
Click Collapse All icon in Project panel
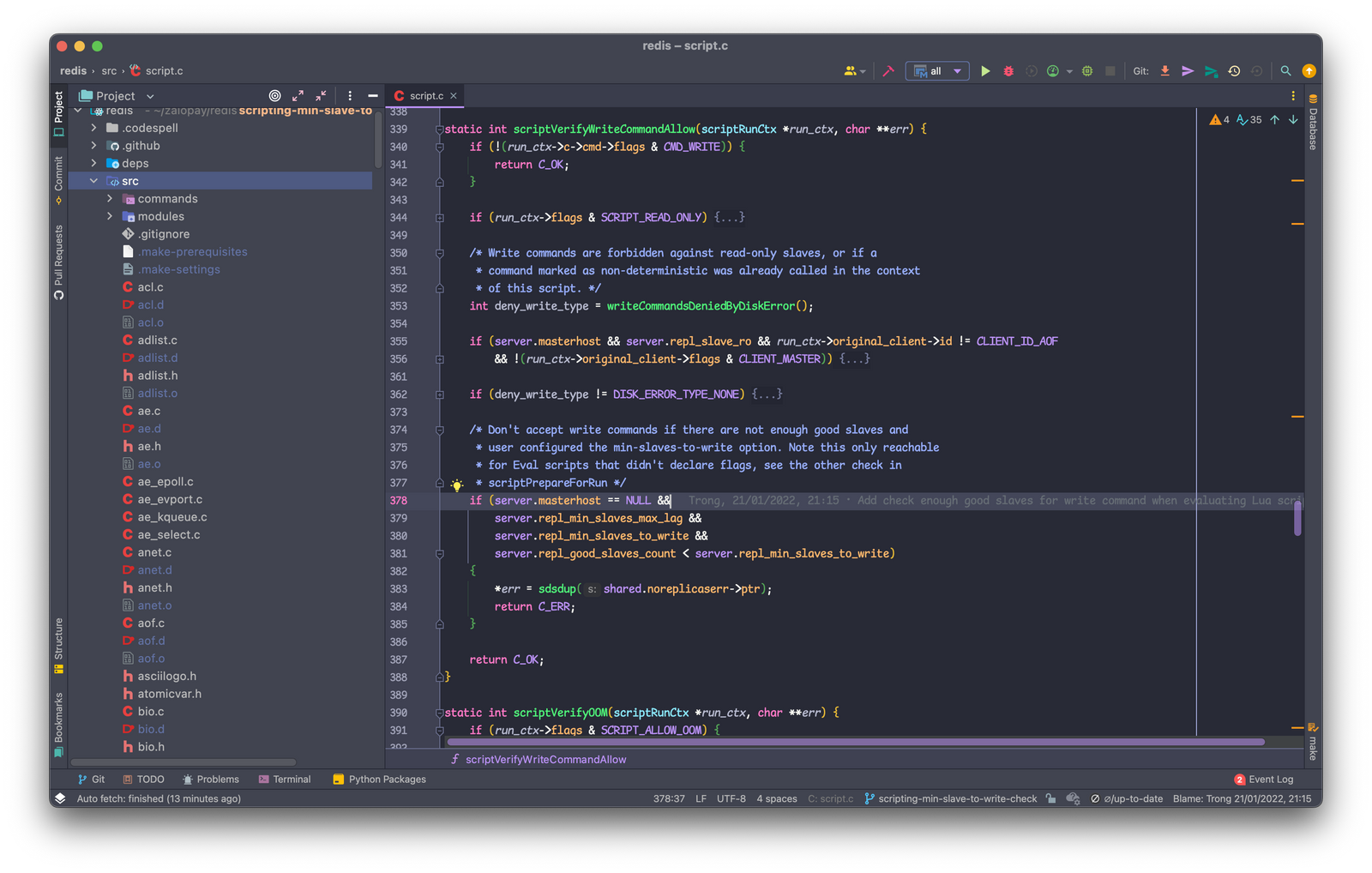point(321,96)
